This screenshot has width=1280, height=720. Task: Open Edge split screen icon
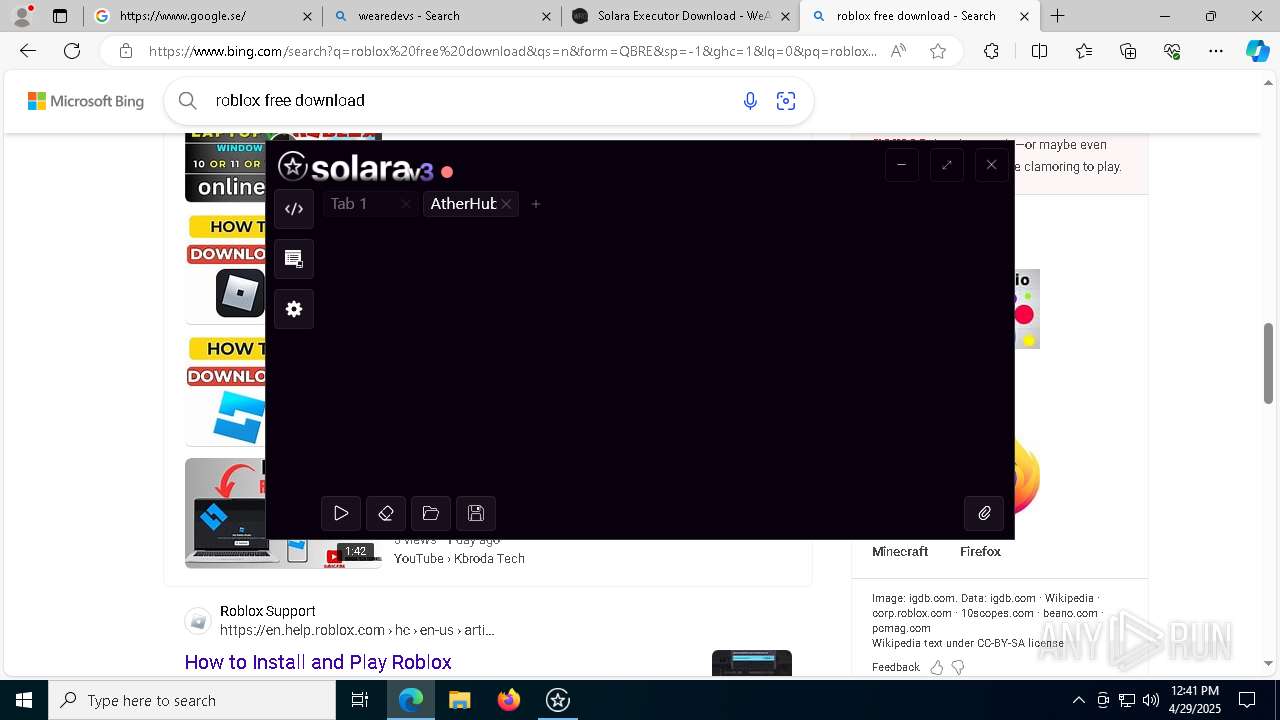click(x=1039, y=51)
